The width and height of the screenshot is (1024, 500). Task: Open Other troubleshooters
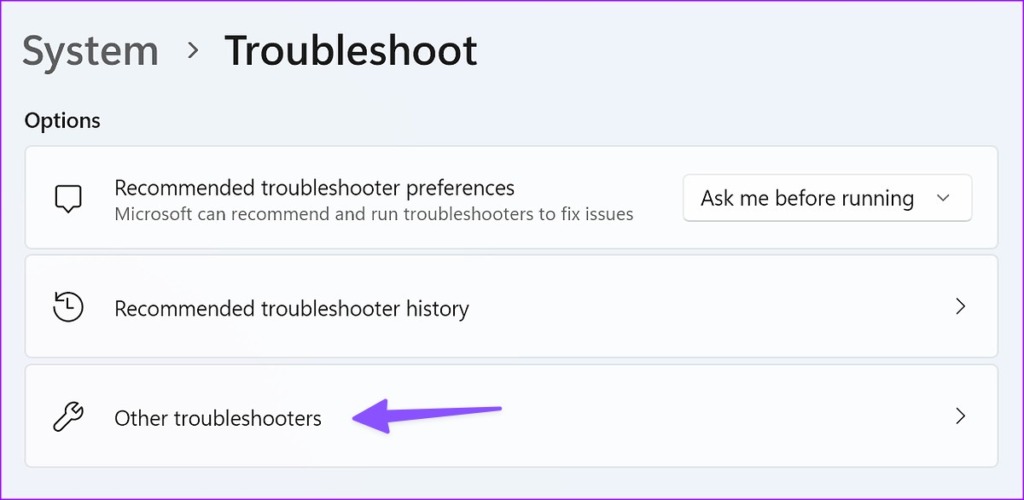[x=218, y=418]
